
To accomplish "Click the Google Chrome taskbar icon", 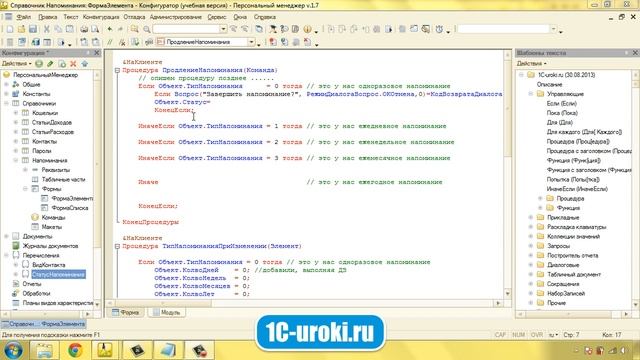I will pos(75,350).
